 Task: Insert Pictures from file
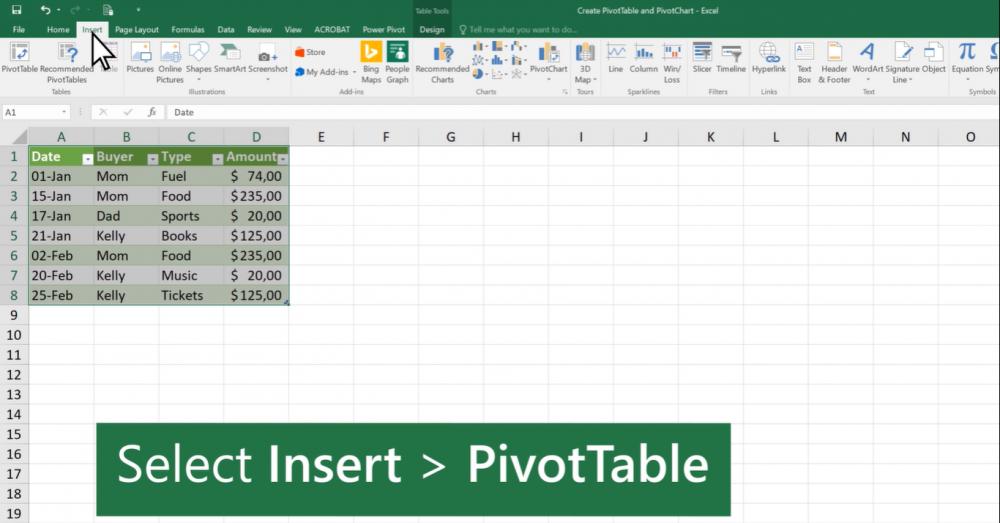pos(140,58)
